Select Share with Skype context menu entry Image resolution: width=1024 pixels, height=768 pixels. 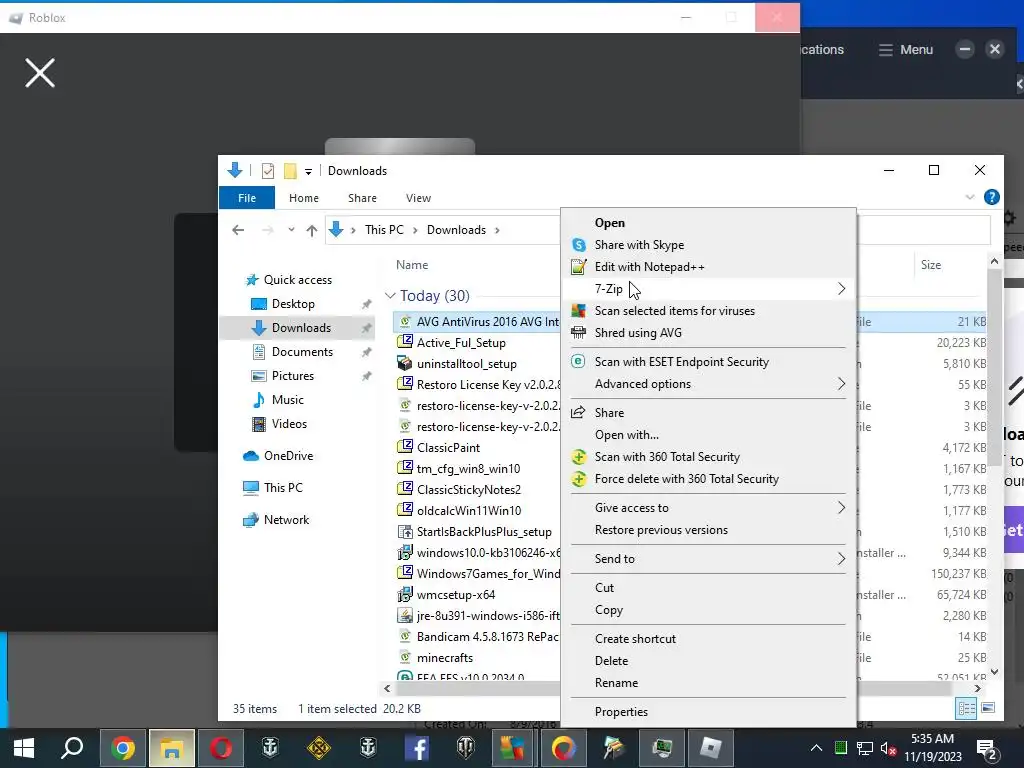coord(709,245)
